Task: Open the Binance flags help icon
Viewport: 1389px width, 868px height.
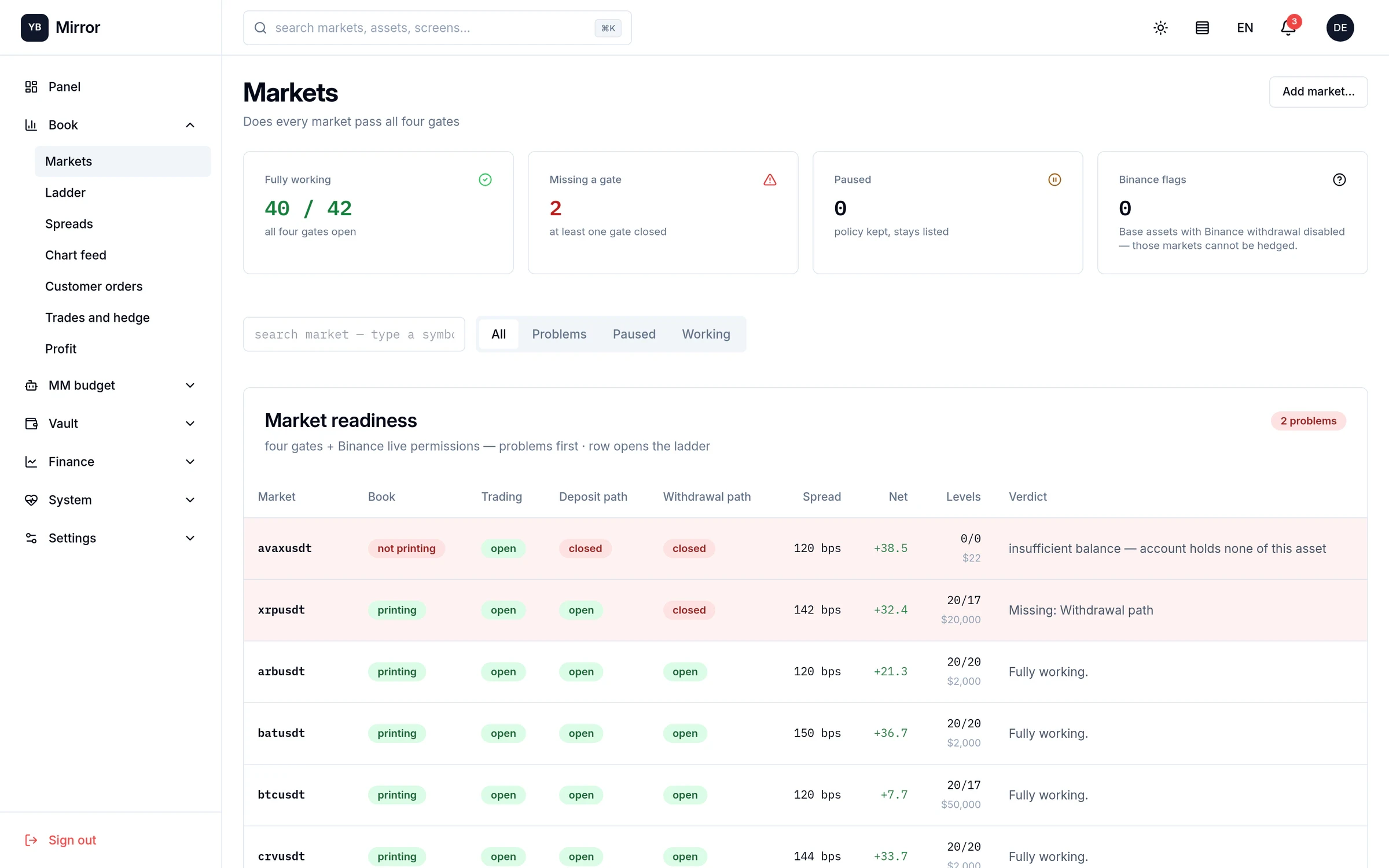Action: click(x=1339, y=180)
